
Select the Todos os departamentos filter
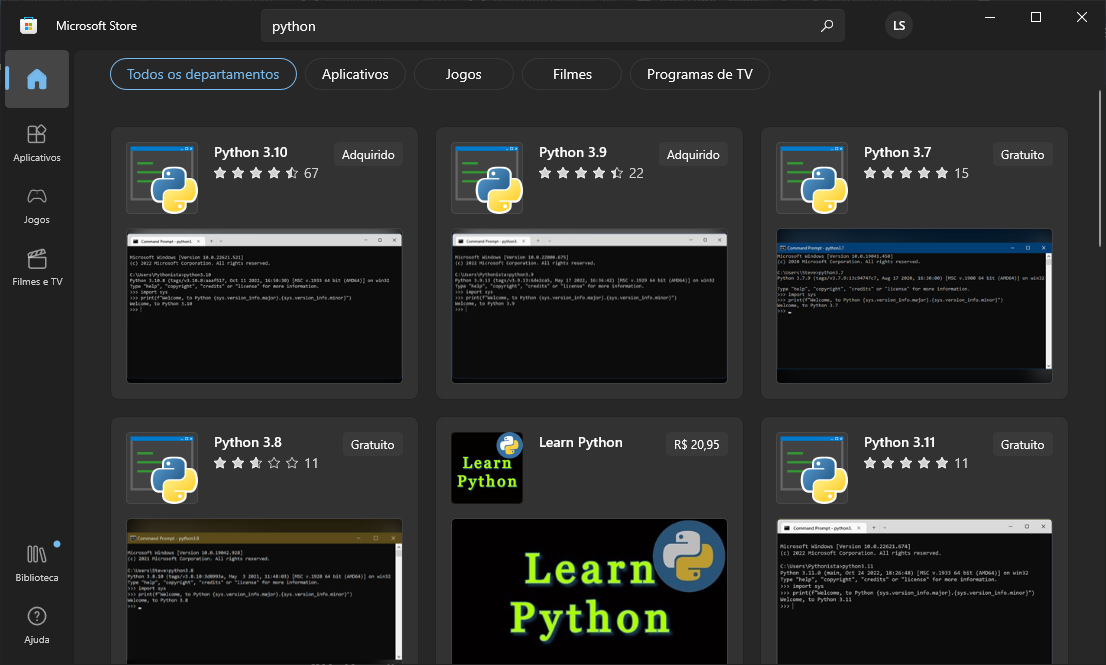203,73
